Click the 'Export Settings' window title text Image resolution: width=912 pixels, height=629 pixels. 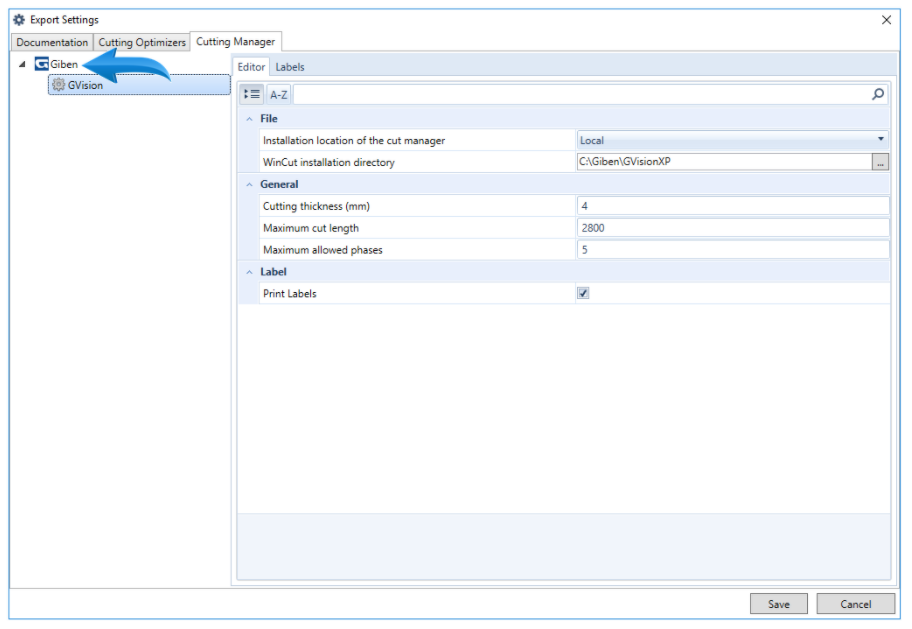(65, 20)
